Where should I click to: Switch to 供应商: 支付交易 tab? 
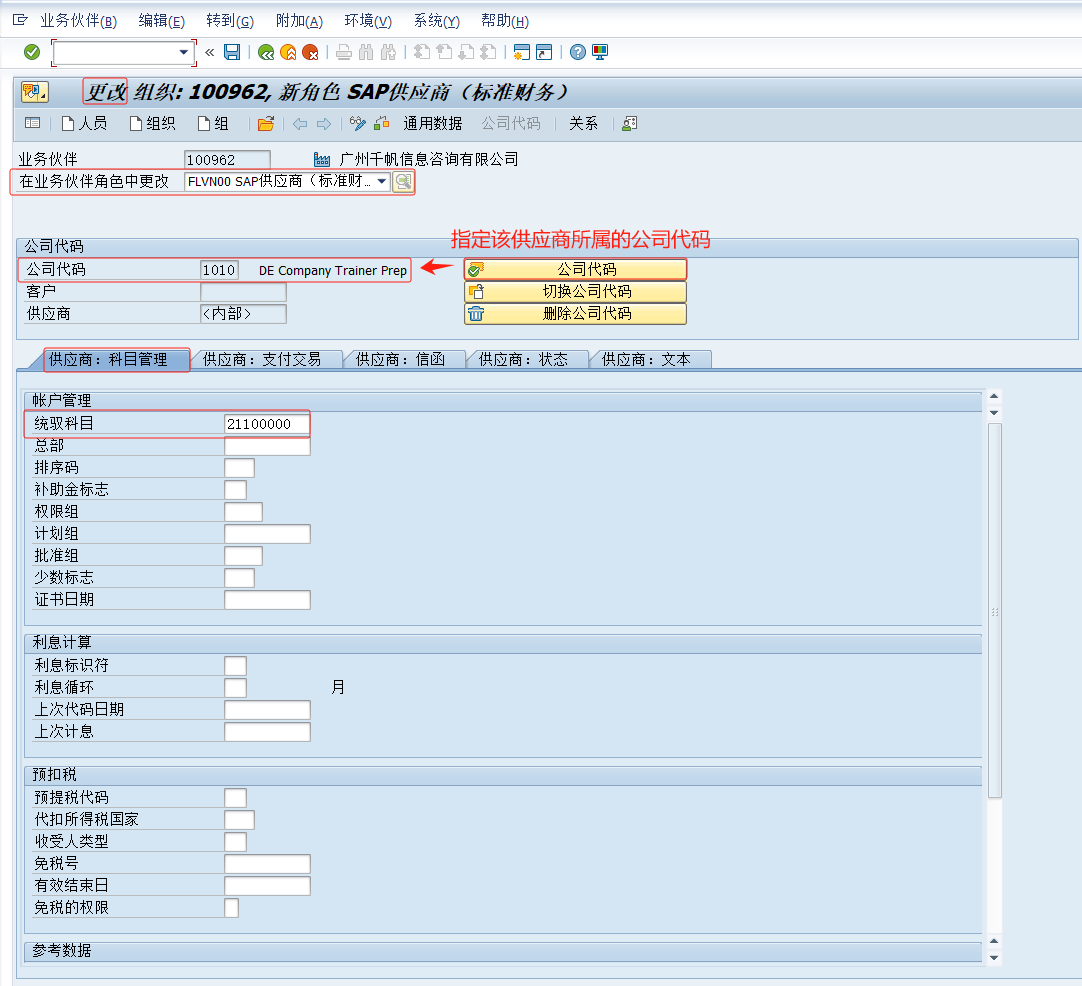[262, 359]
